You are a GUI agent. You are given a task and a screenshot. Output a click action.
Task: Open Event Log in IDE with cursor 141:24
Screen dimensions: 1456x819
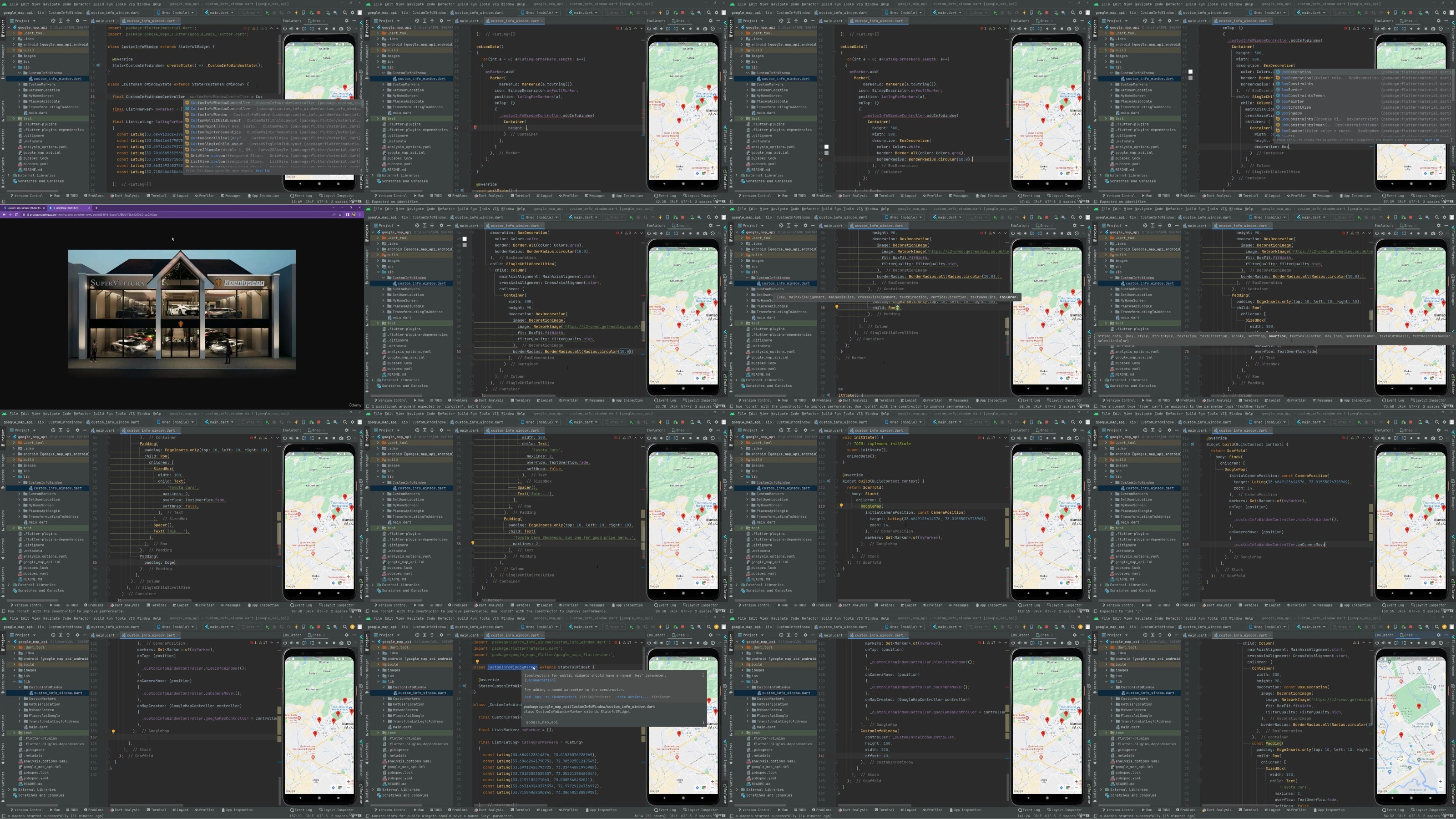[1030, 809]
